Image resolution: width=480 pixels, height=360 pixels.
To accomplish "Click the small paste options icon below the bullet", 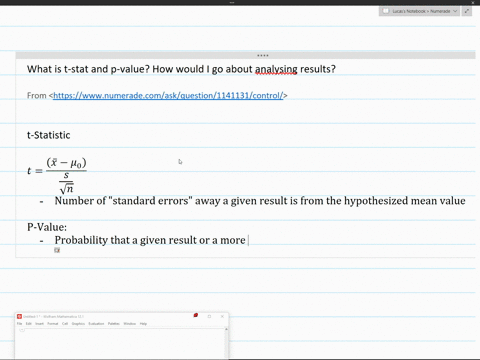I will (57, 250).
